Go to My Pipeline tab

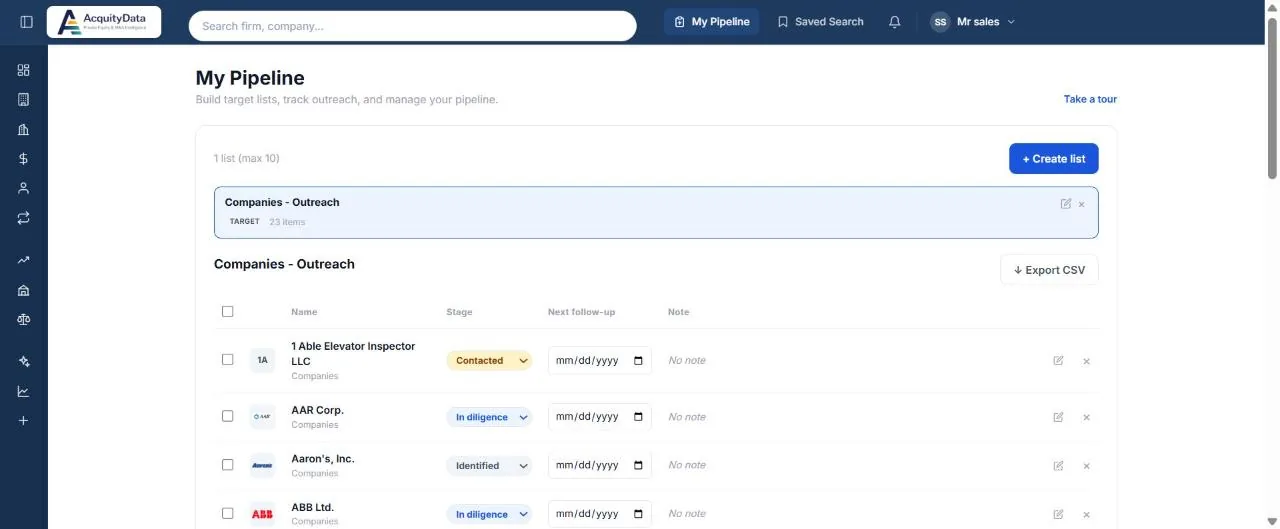(x=711, y=22)
